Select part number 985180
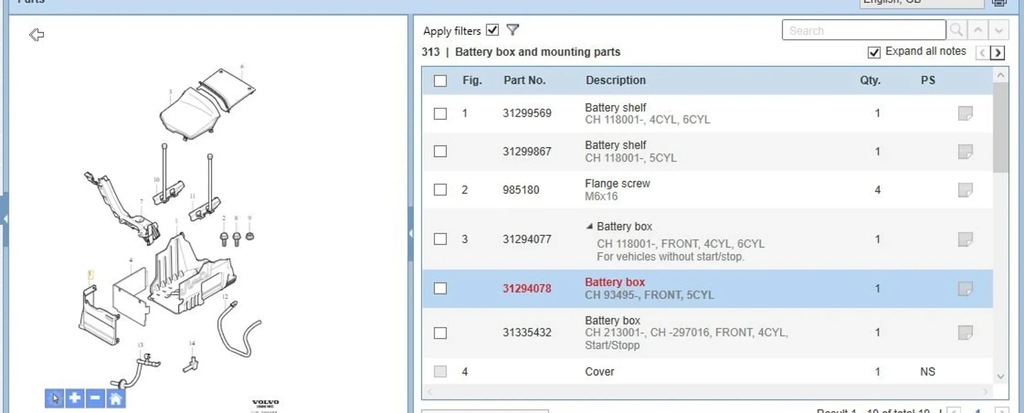 (521, 190)
